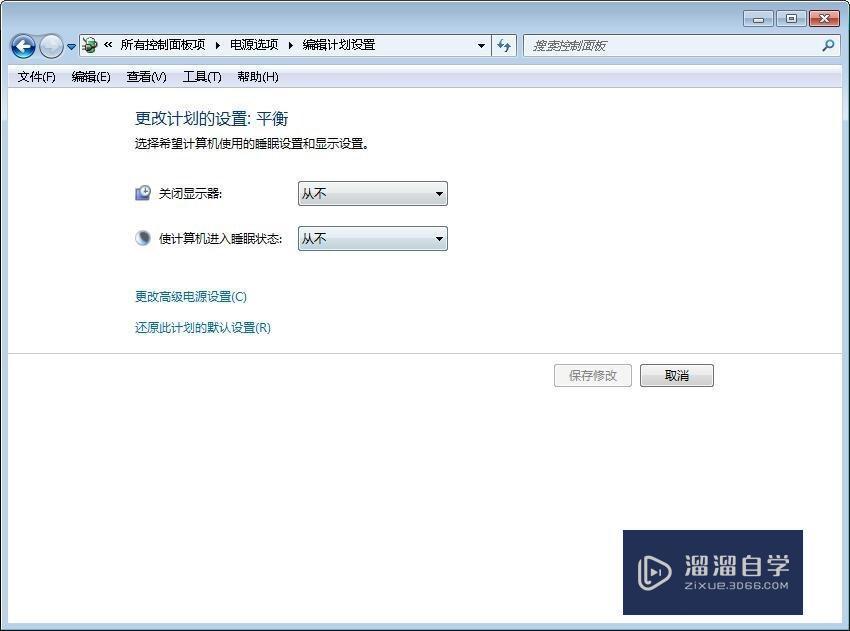Click the Back navigation arrow

pyautogui.click(x=22, y=45)
